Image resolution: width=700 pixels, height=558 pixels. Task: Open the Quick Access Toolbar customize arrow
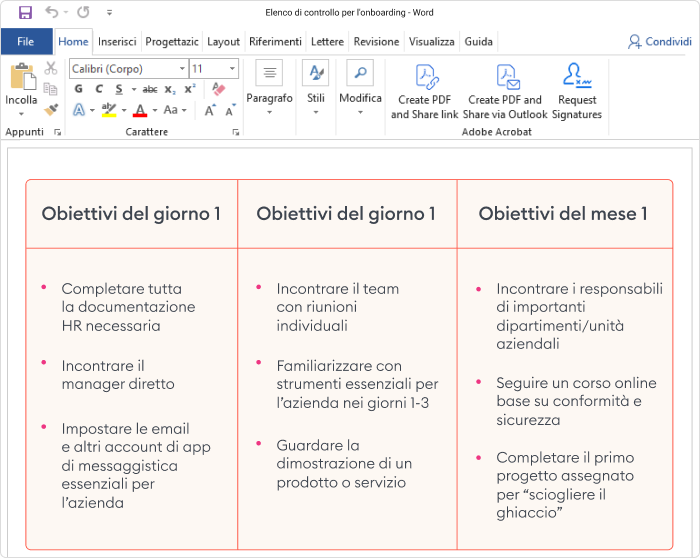pos(109,13)
